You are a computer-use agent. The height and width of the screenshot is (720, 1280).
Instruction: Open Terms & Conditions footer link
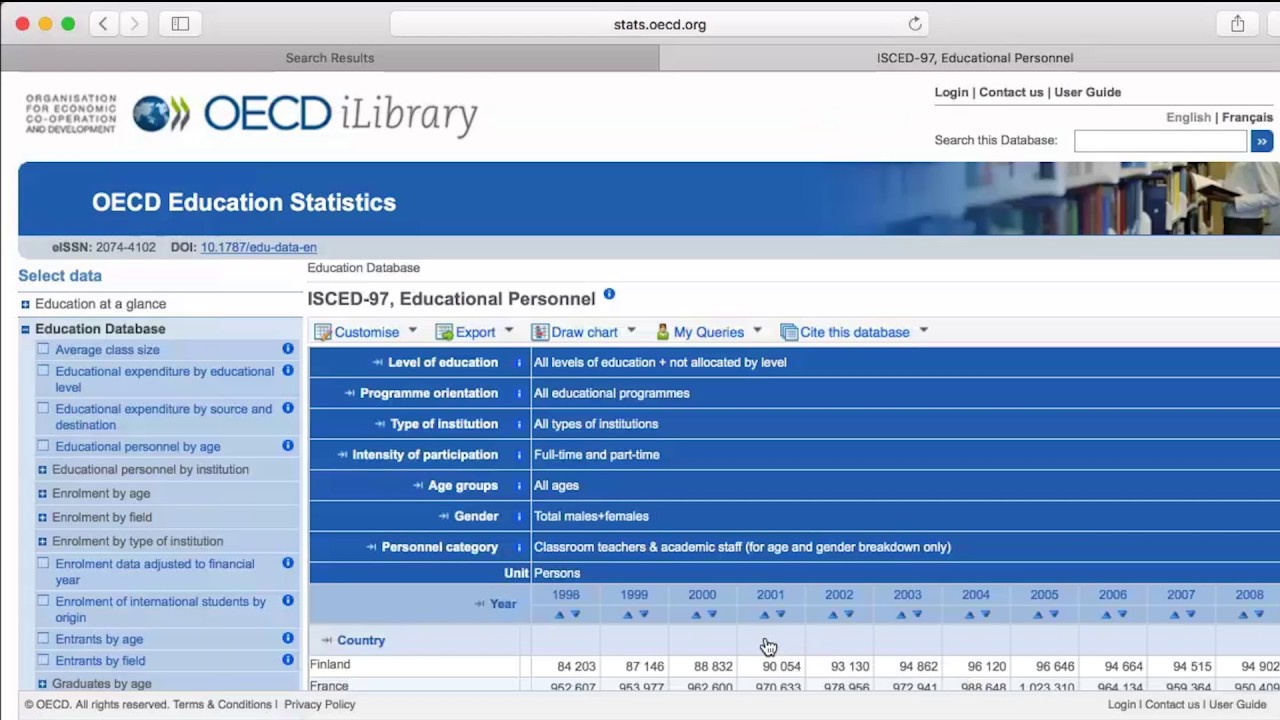point(222,704)
